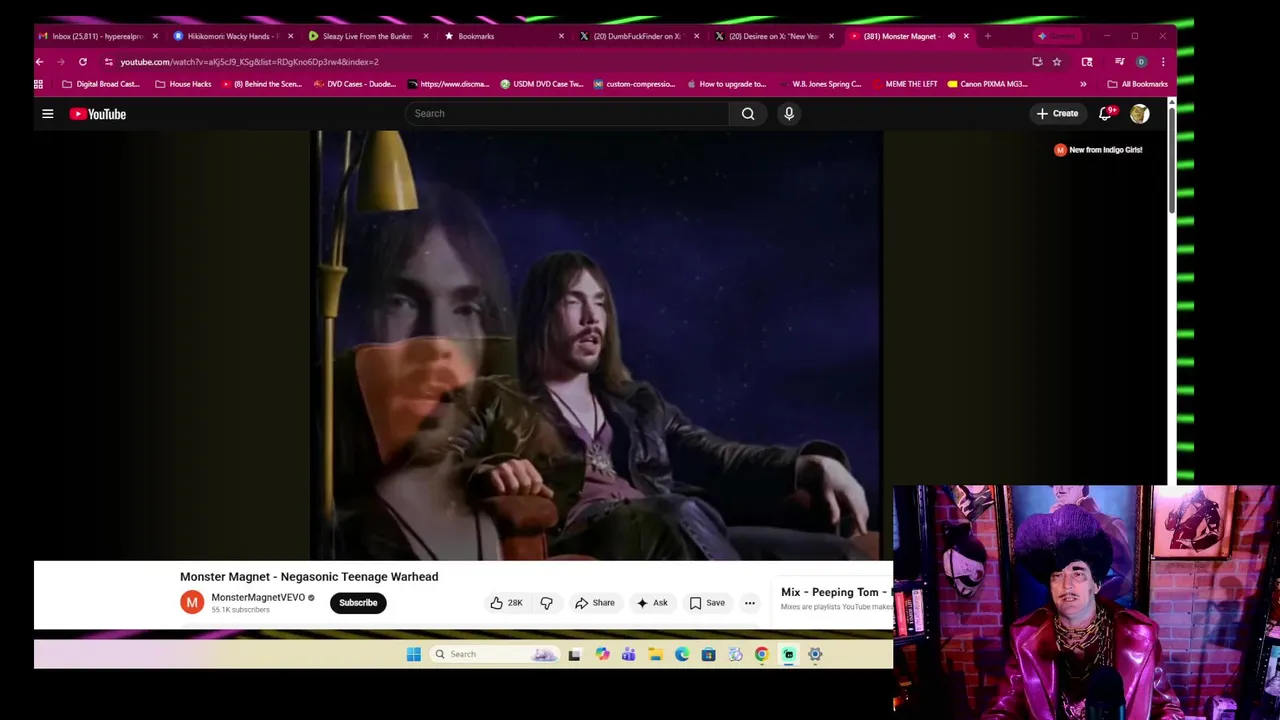Open Chrome media control icon
1280x720 pixels.
tap(1119, 62)
